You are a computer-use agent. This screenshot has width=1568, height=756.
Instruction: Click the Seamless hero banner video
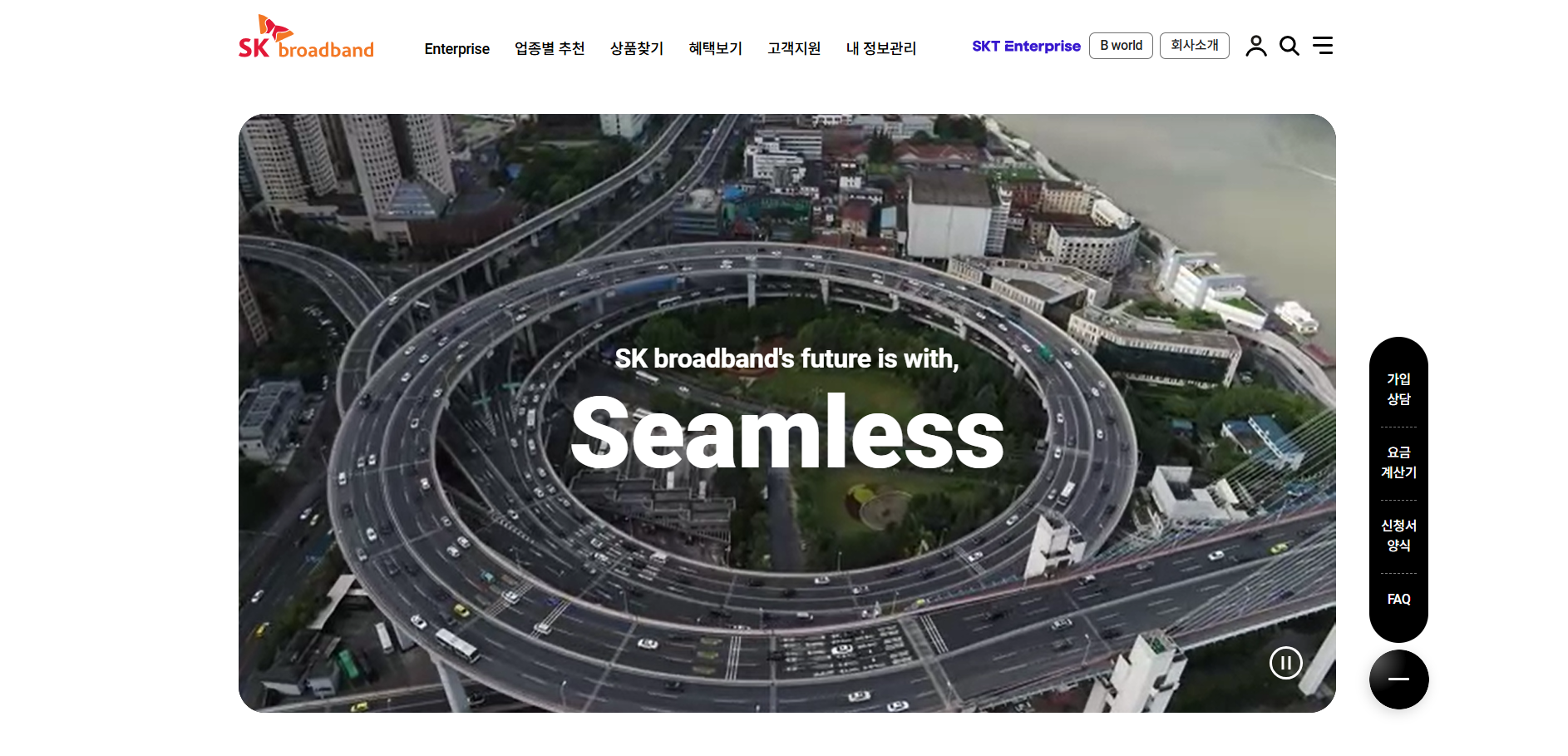pos(786,413)
